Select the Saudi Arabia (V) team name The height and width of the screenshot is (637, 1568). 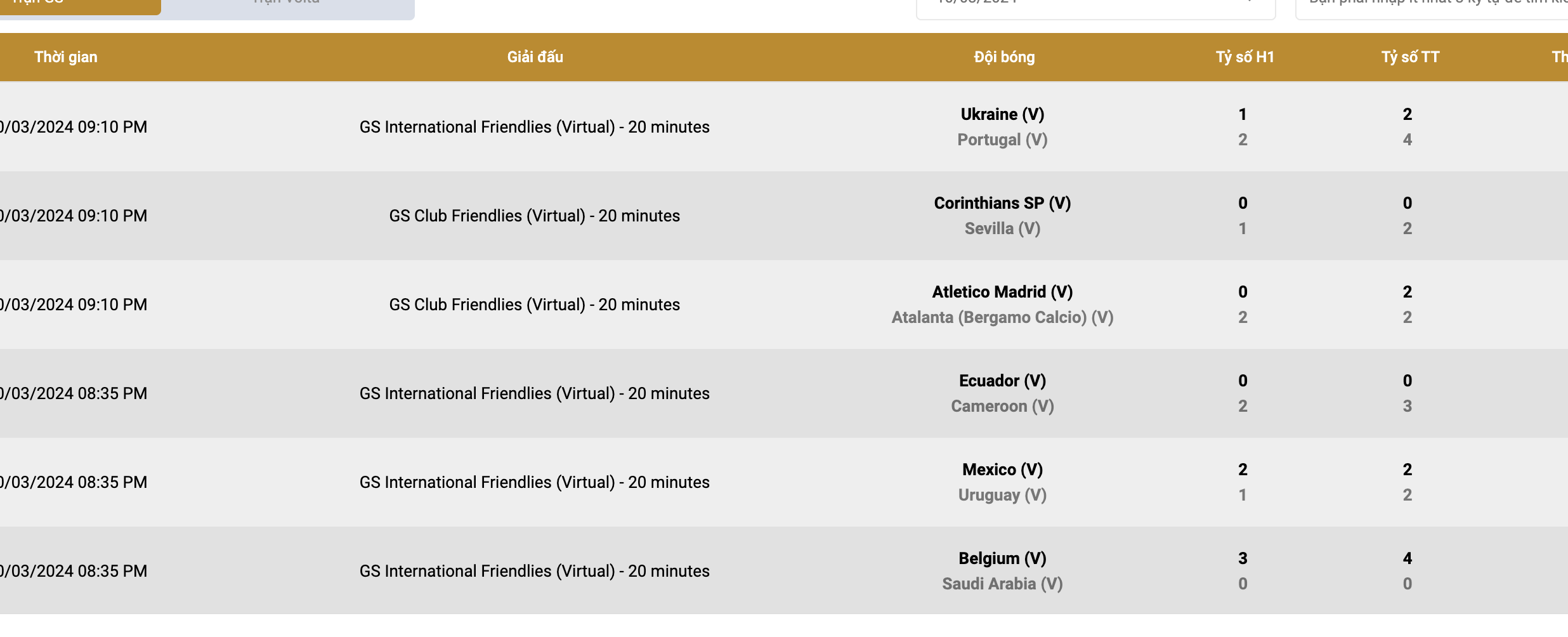[1002, 584]
